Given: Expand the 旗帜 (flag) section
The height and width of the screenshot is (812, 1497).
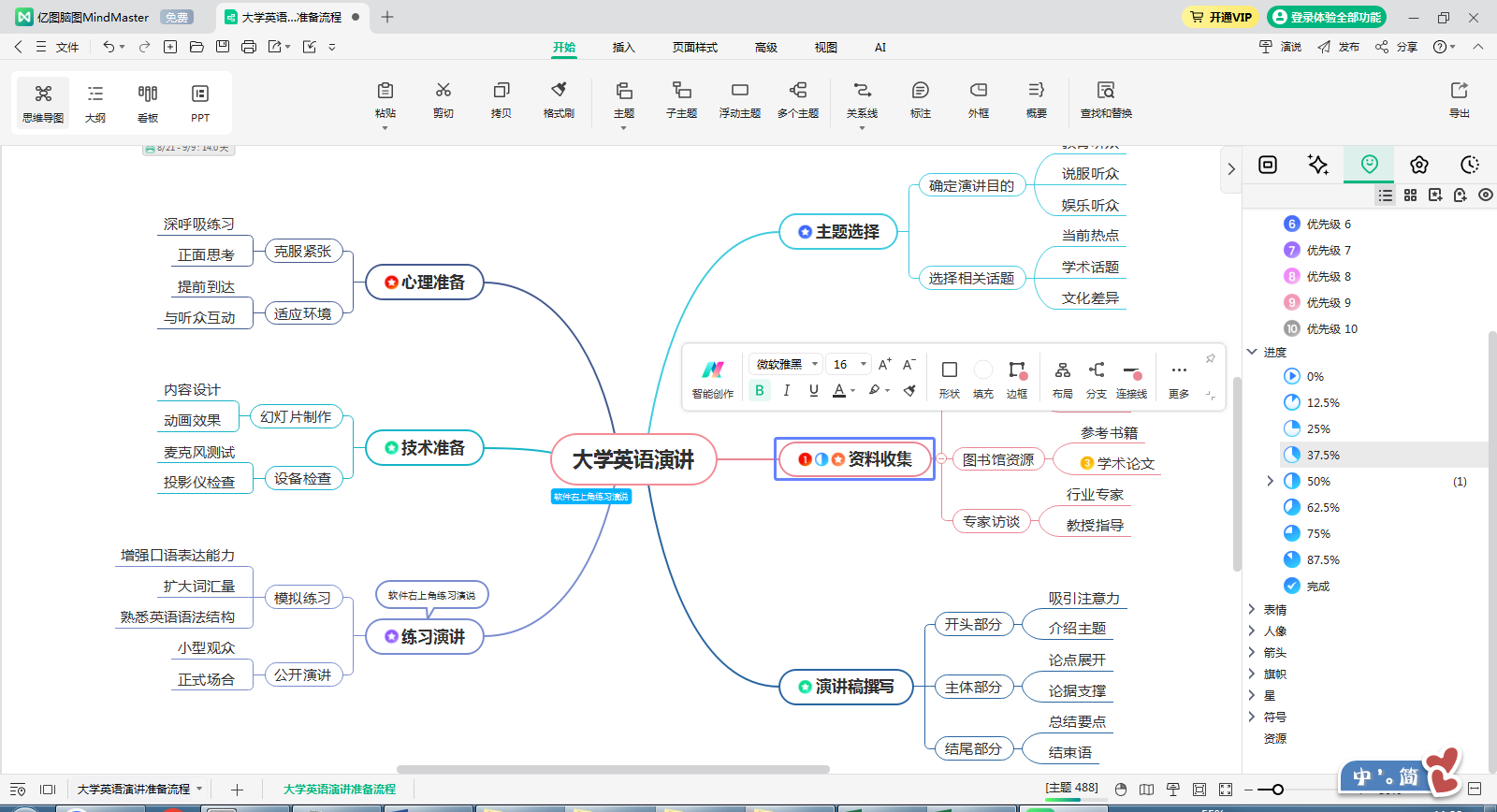Looking at the screenshot, I should click(1252, 674).
